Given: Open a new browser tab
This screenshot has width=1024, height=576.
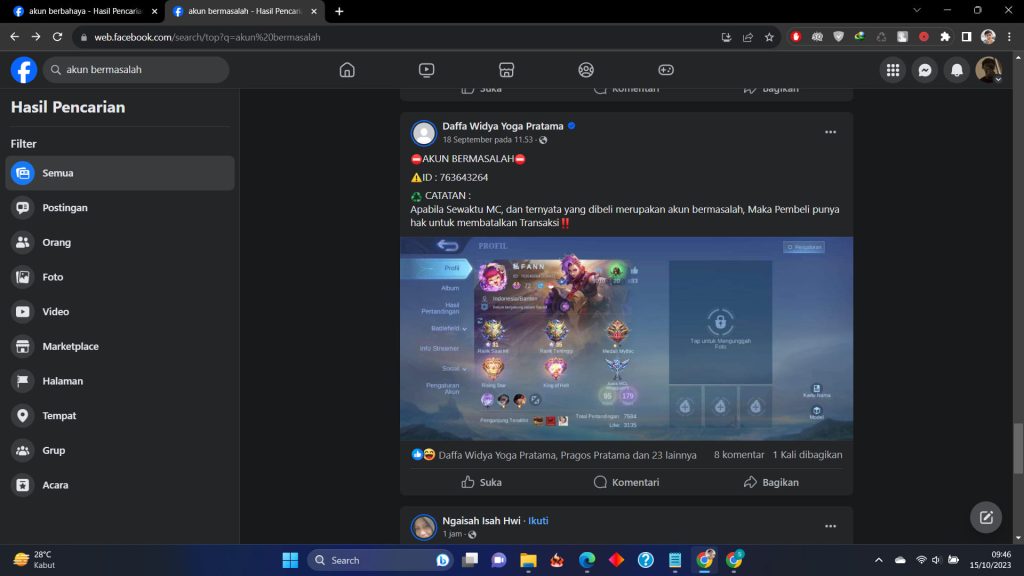Looking at the screenshot, I should pos(339,11).
